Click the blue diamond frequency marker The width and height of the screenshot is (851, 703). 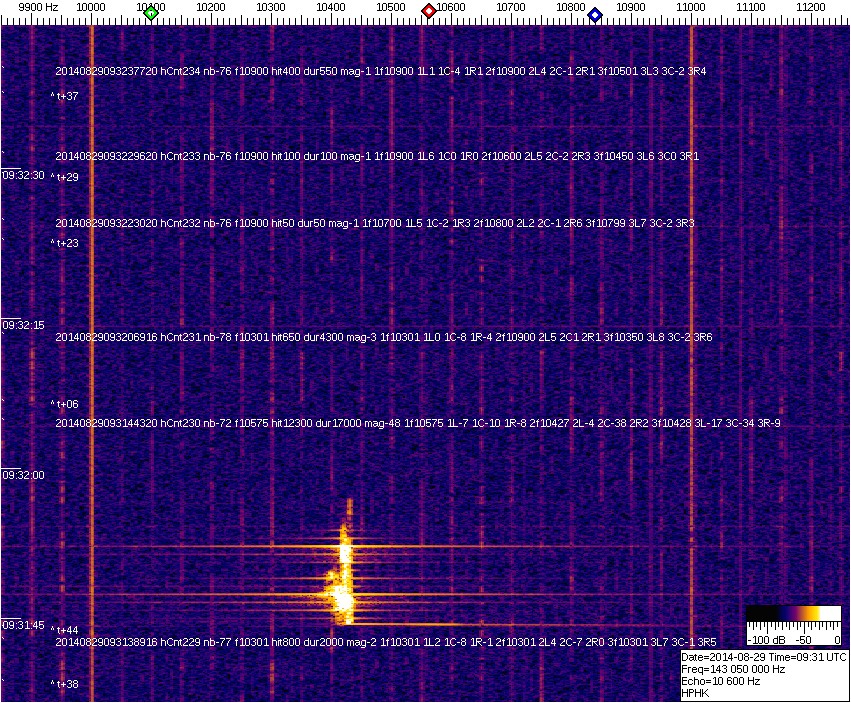(x=595, y=15)
